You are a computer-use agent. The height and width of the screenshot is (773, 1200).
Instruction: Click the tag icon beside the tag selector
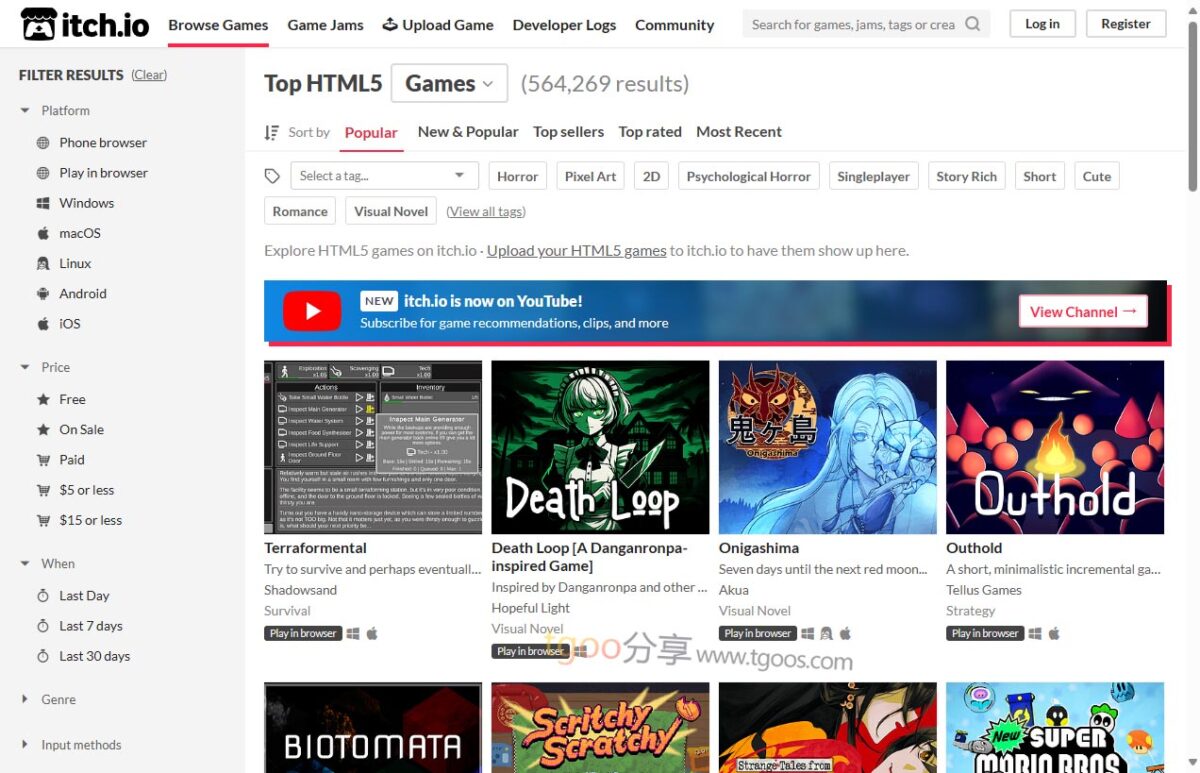272,175
